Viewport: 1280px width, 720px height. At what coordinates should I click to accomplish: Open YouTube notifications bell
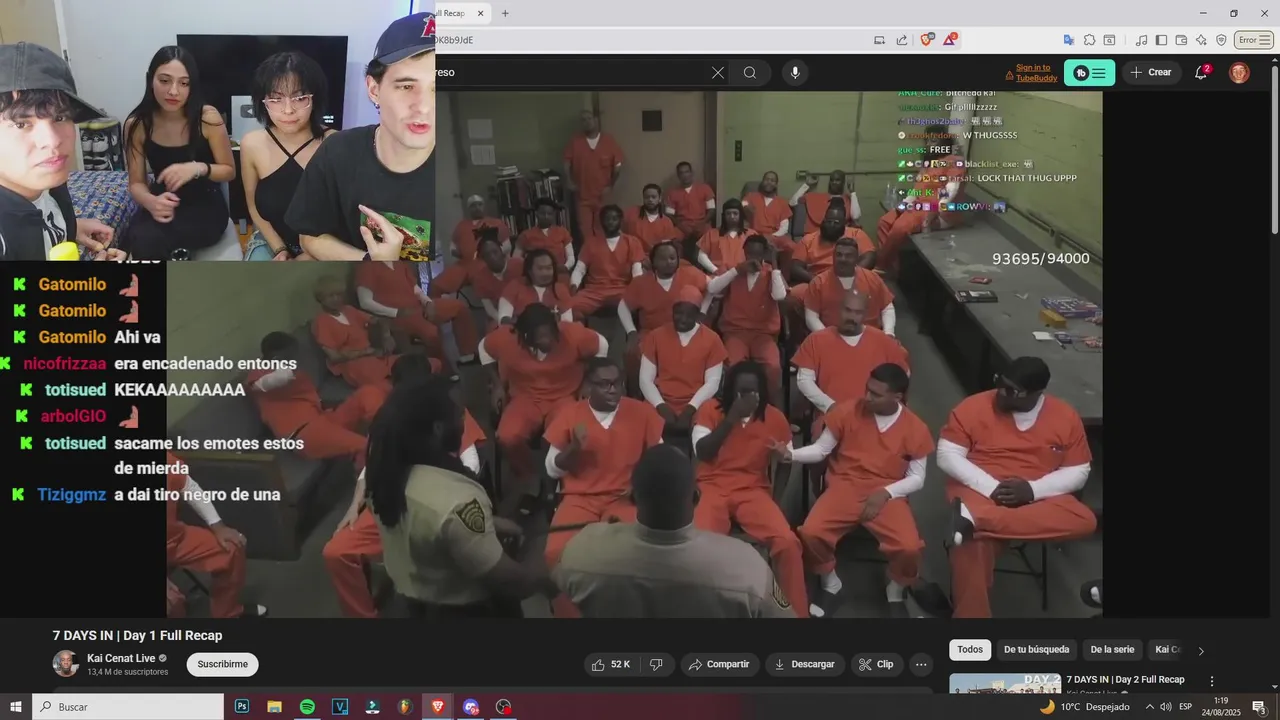(1201, 72)
